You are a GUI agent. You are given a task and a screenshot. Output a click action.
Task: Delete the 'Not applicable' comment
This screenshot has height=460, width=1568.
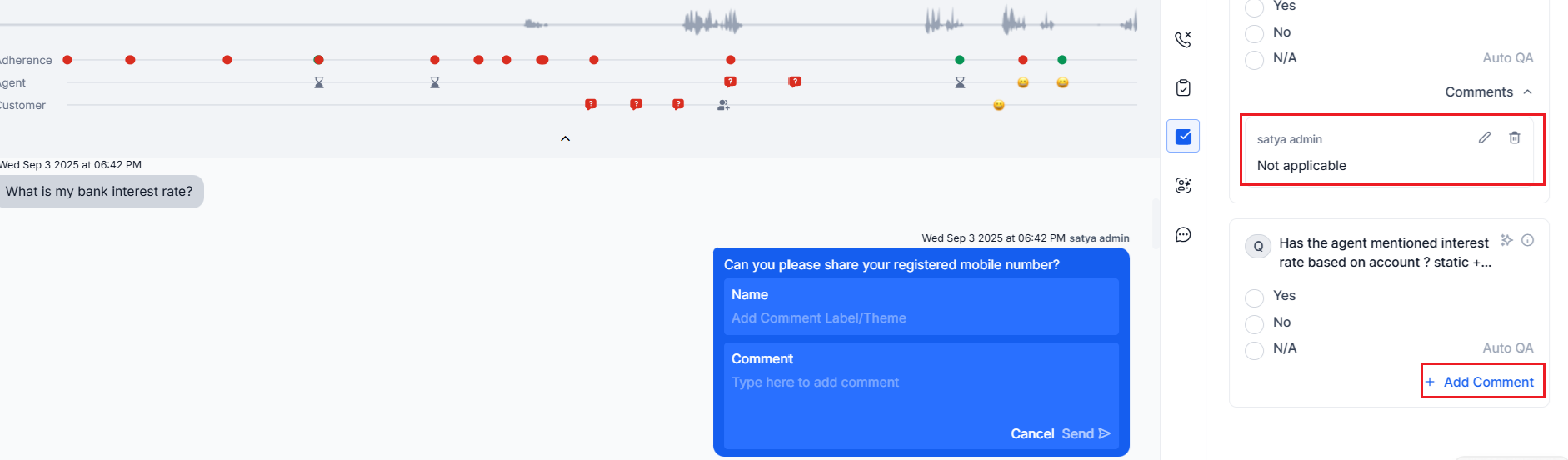(1515, 137)
